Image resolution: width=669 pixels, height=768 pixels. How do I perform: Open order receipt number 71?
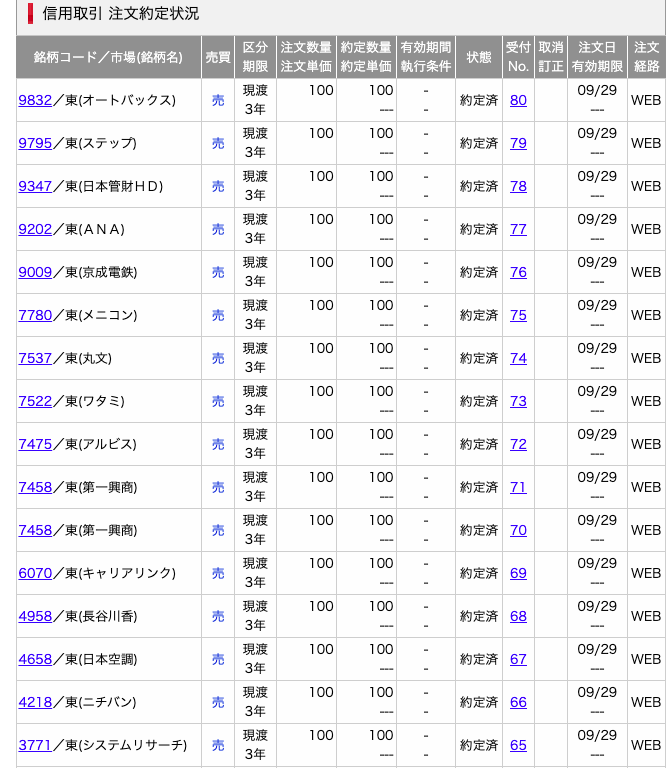click(518, 487)
